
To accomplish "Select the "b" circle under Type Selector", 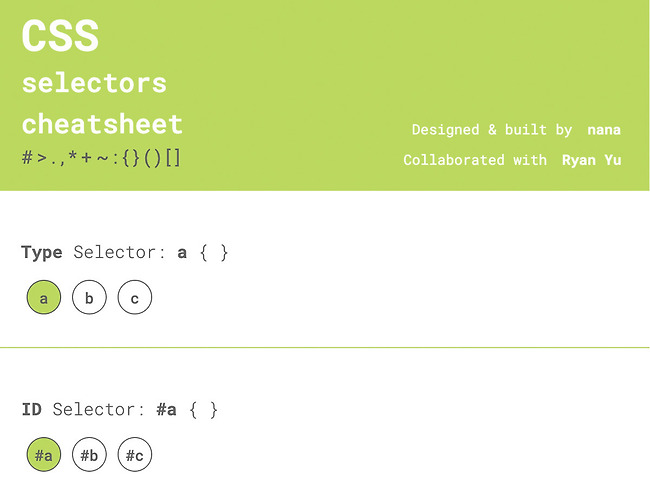I will tap(89, 298).
